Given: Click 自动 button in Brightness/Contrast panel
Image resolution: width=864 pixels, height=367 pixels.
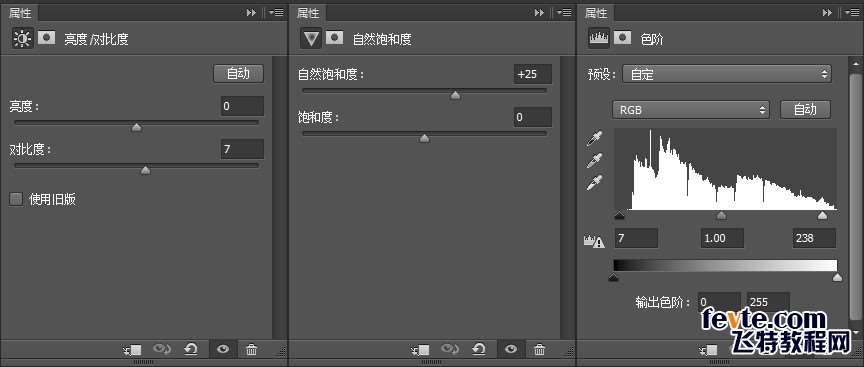Looking at the screenshot, I should point(239,74).
